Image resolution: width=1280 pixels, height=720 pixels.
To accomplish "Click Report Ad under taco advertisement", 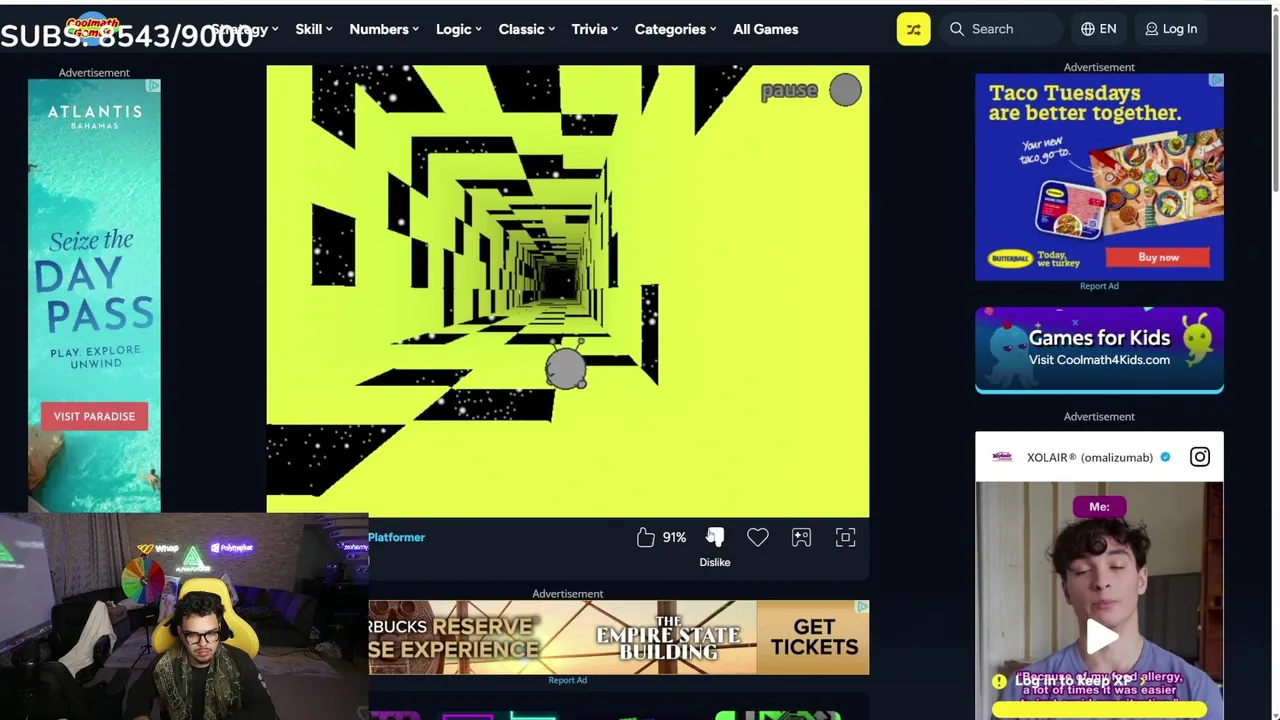I will (x=1099, y=286).
